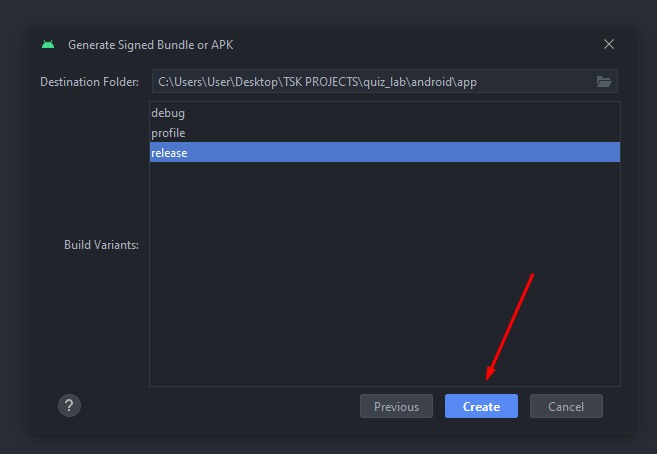Viewport: 657px width, 454px height.
Task: Open the folder browser for Destination Folder
Action: (x=604, y=82)
